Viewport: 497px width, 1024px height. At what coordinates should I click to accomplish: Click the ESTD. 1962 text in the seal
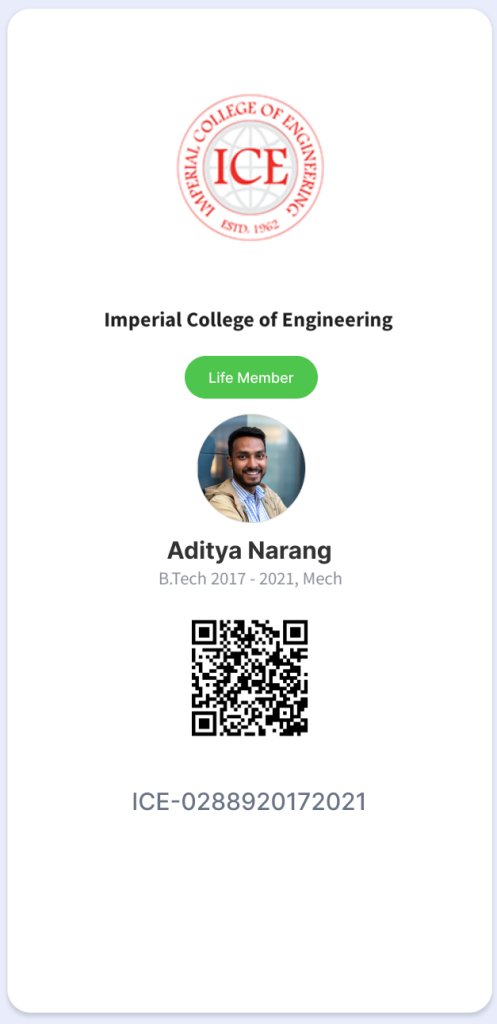250,225
